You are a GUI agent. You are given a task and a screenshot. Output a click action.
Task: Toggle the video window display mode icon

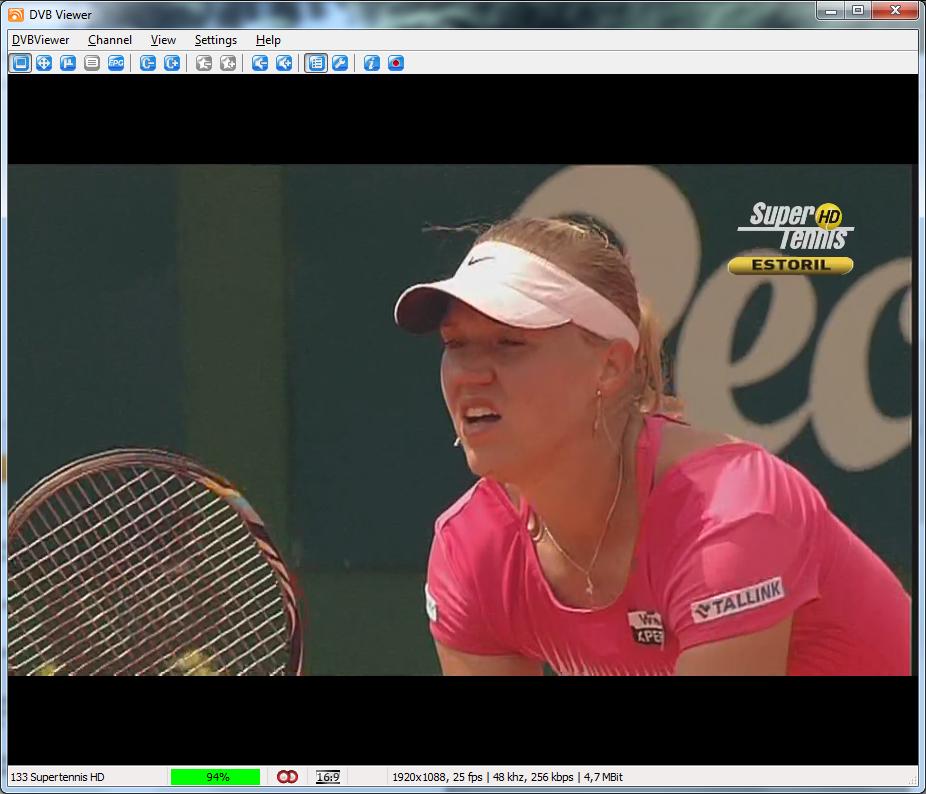(x=20, y=63)
